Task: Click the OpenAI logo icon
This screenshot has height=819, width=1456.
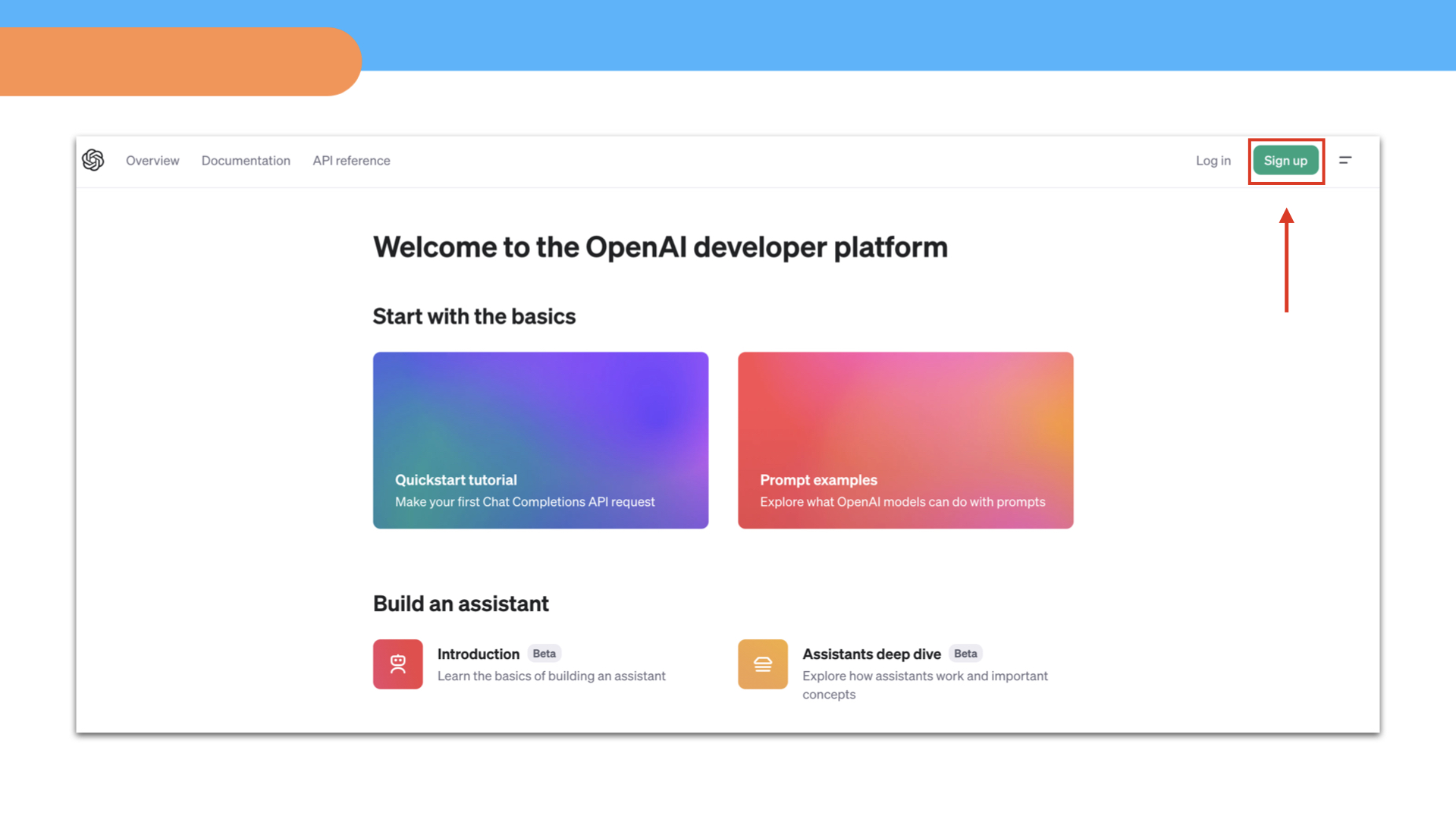Action: pyautogui.click(x=93, y=160)
